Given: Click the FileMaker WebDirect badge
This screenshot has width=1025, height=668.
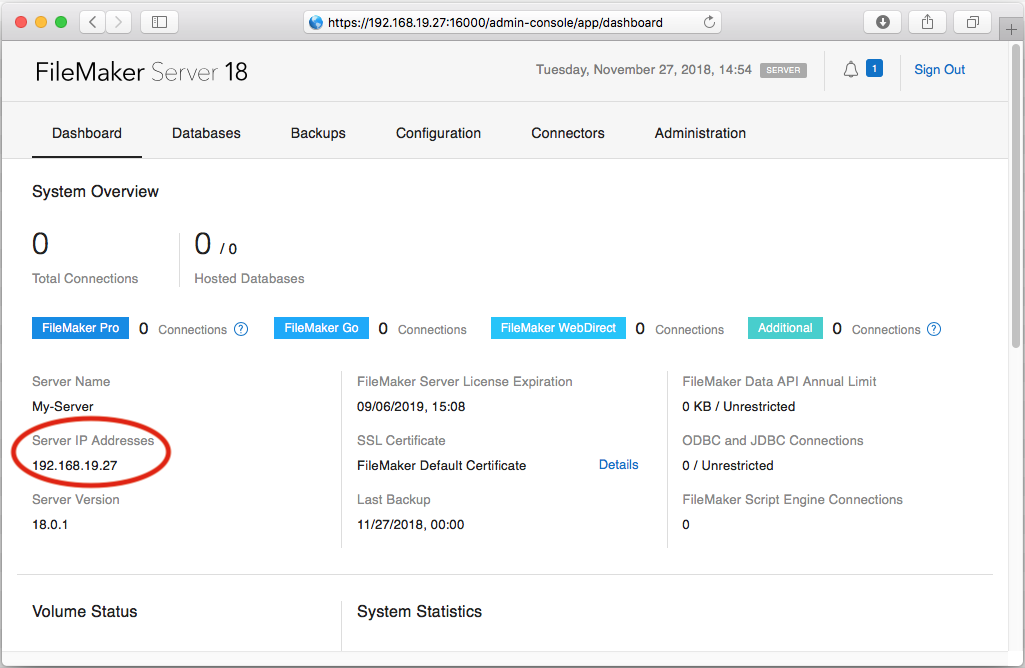Looking at the screenshot, I should (x=558, y=328).
